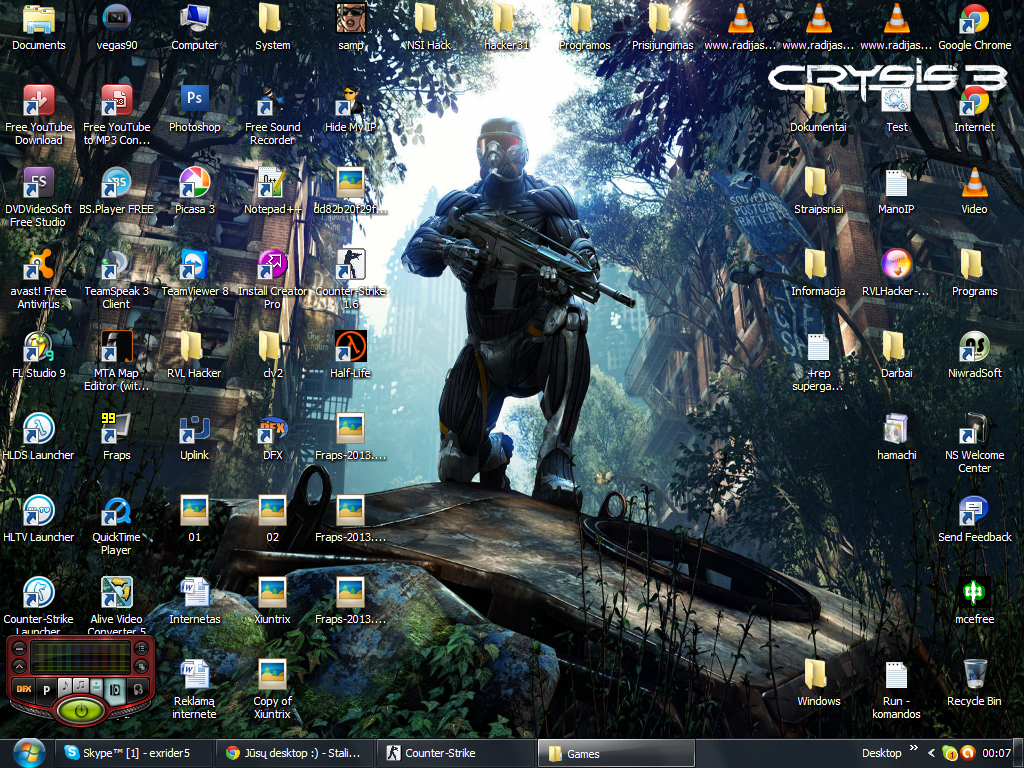Enable DFX headphones mode button
The image size is (1024, 768).
[138, 689]
